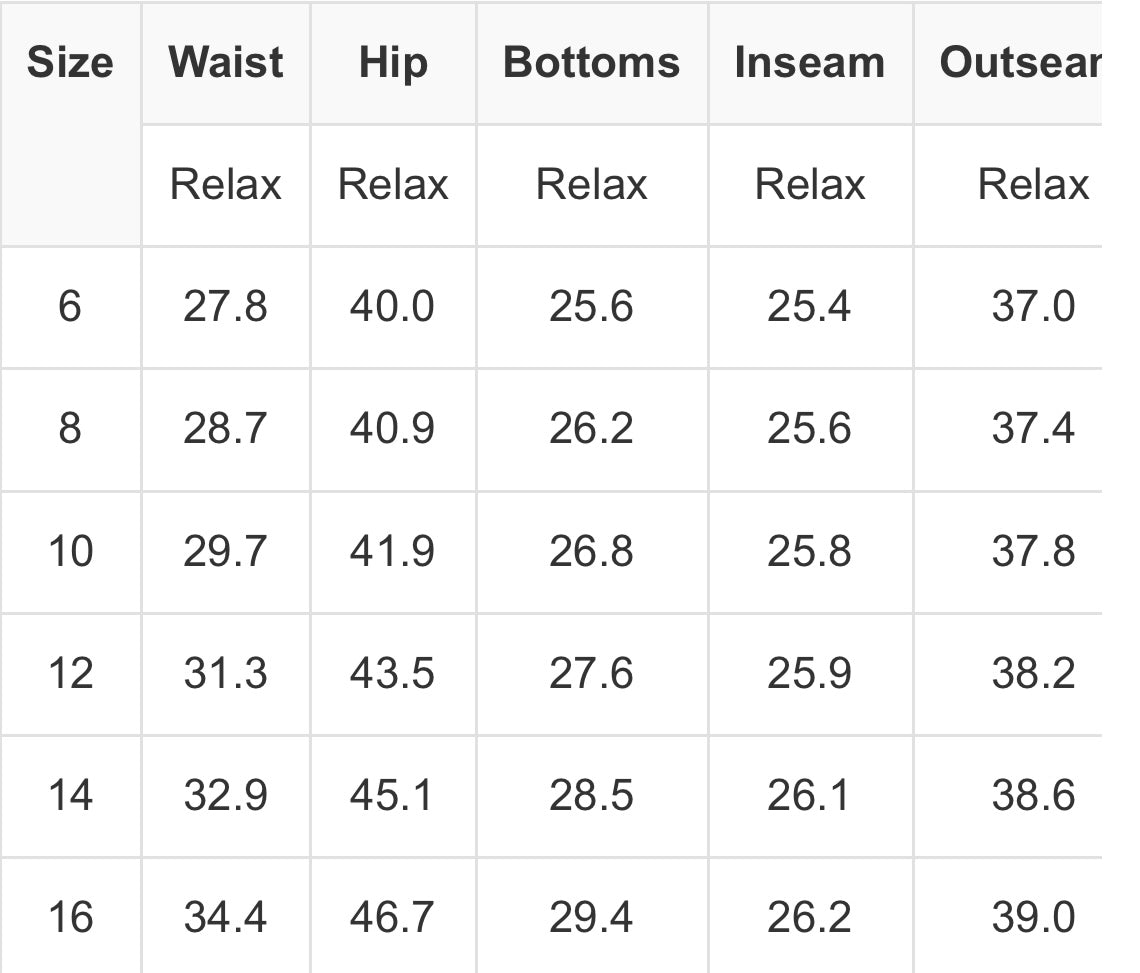1140x973 pixels.
Task: Select the size 12 row label
Action: click(71, 673)
